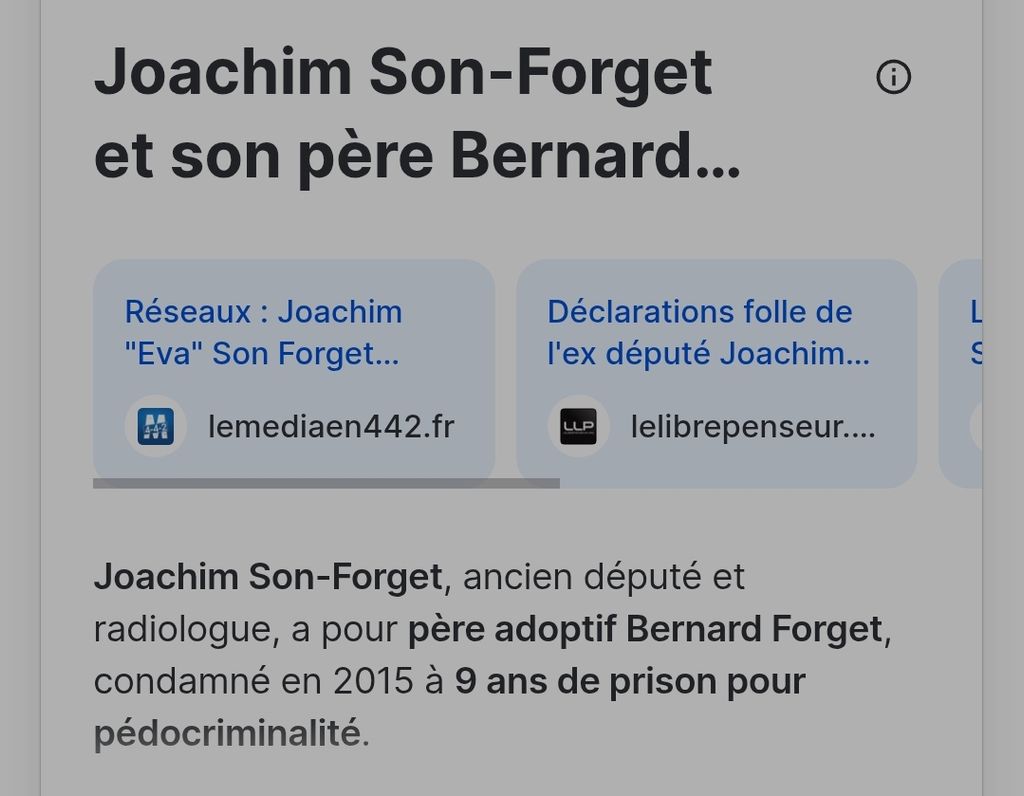Click the lelibrepenseur LLP favicon icon

(x=578, y=427)
